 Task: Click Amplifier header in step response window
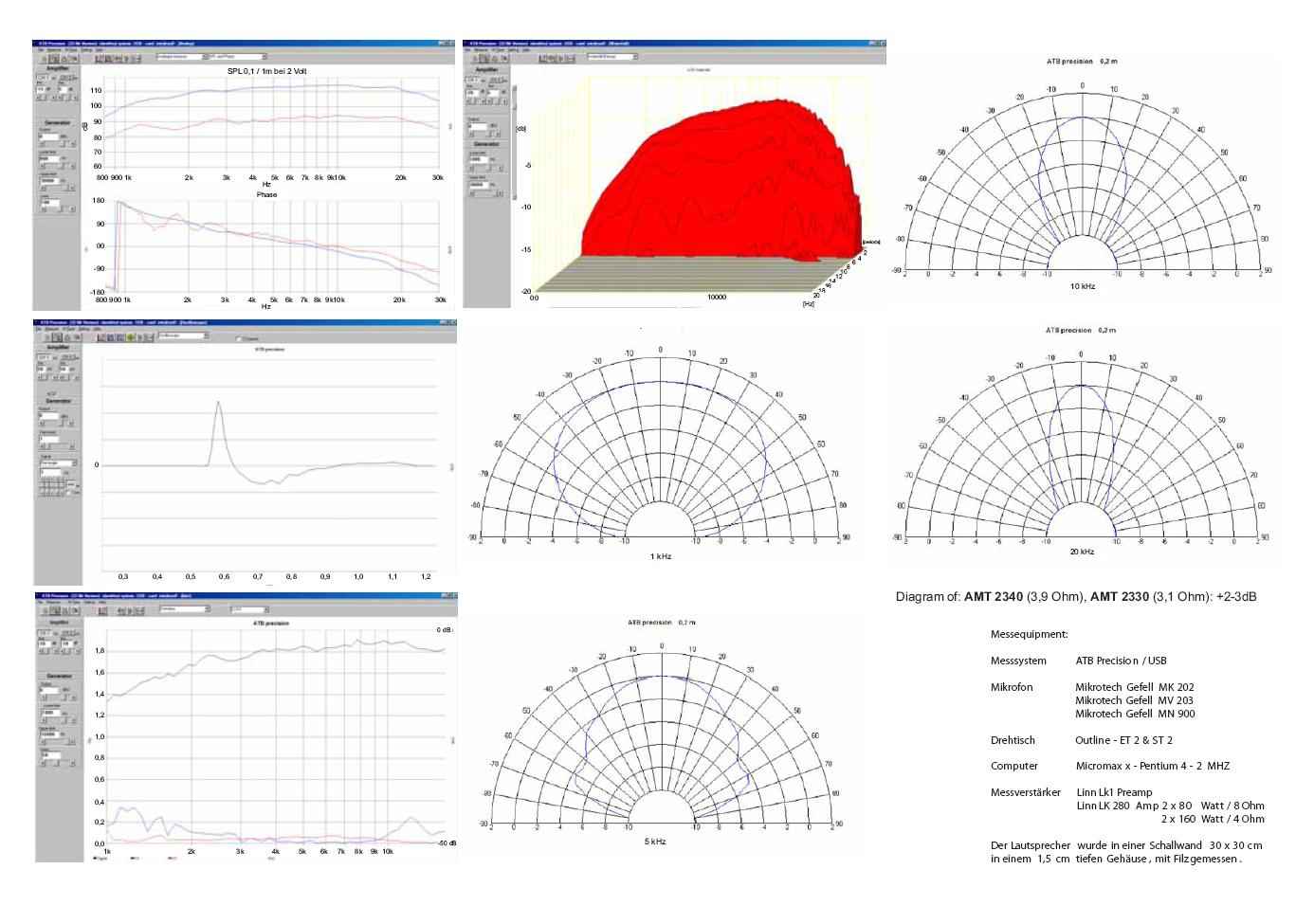(x=58, y=347)
